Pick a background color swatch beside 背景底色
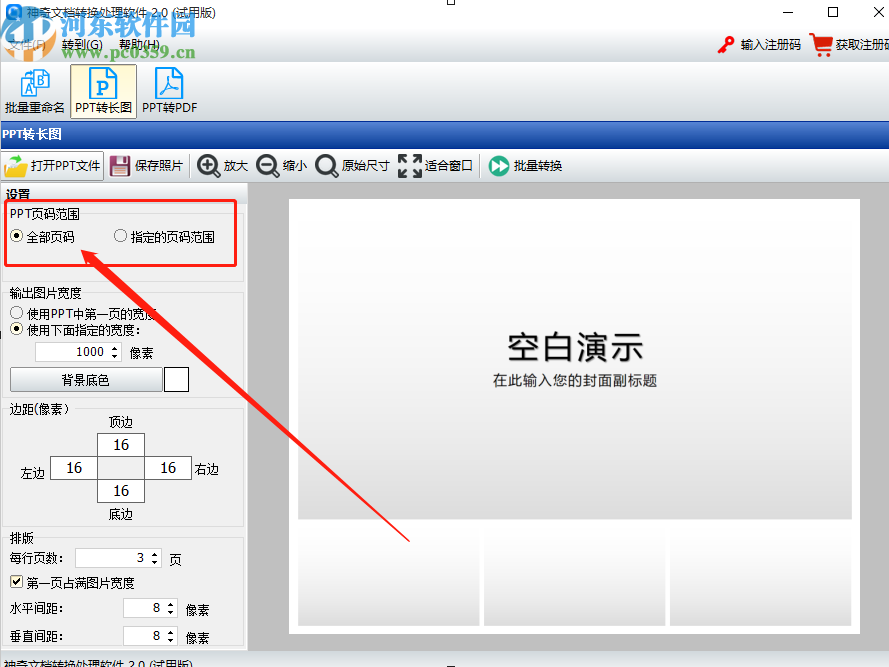The image size is (889, 667). point(176,379)
